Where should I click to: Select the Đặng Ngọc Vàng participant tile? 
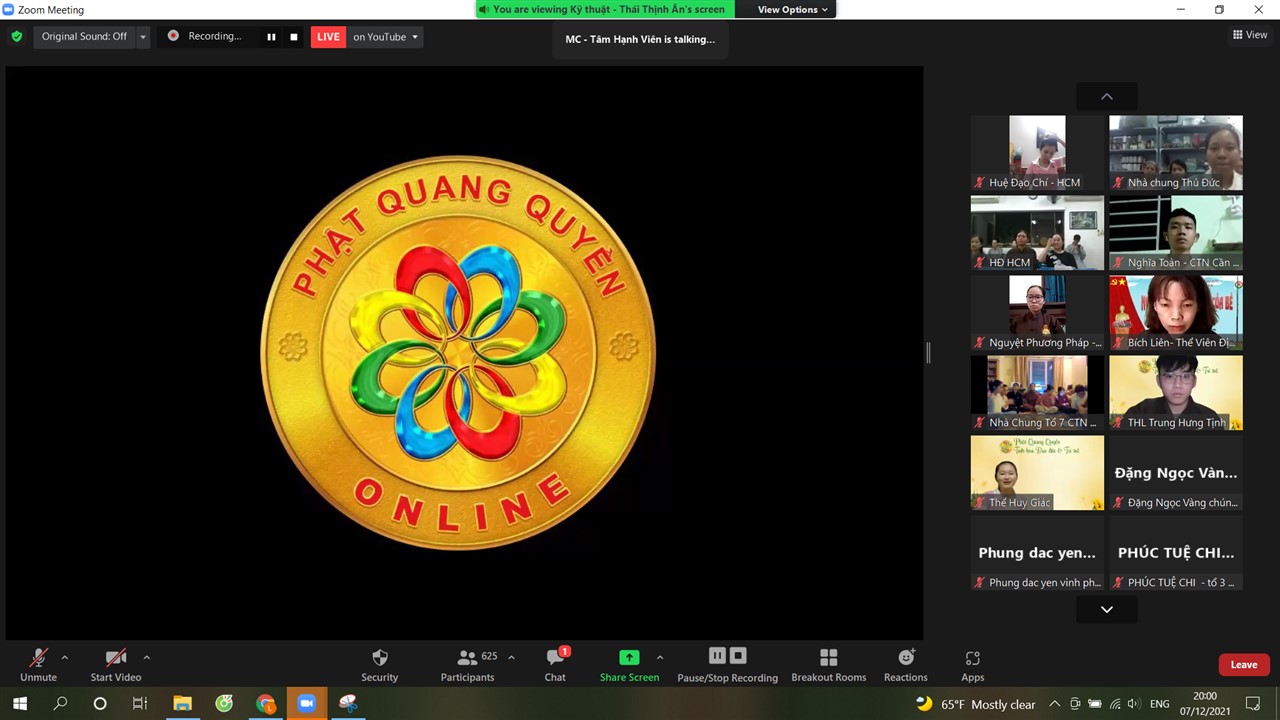[x=1176, y=473]
